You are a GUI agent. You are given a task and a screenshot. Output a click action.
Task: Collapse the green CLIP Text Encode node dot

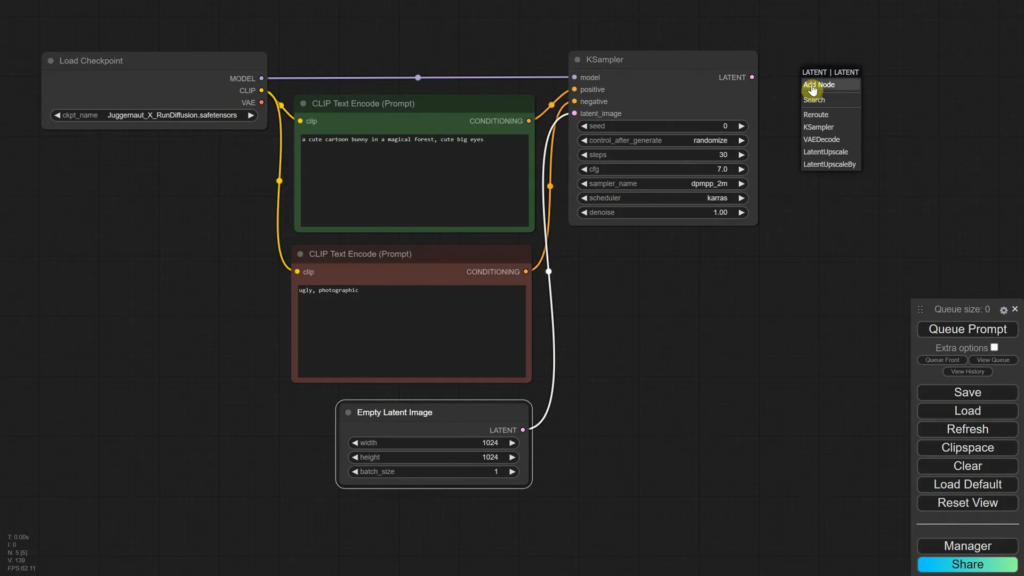303,103
